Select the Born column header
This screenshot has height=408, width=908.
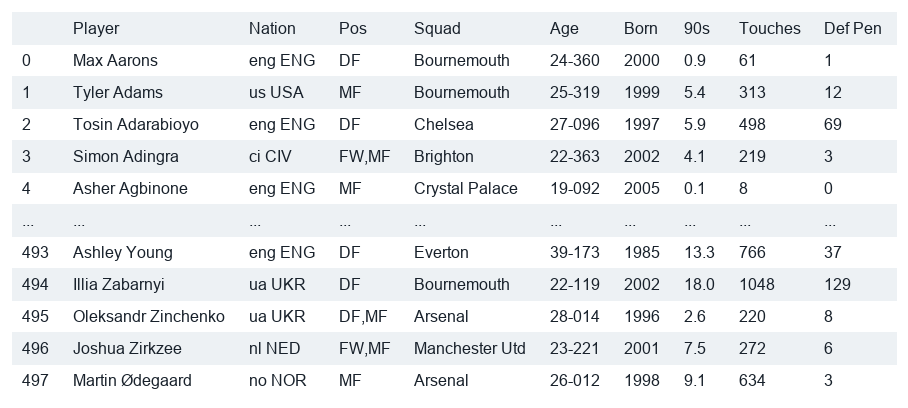640,28
